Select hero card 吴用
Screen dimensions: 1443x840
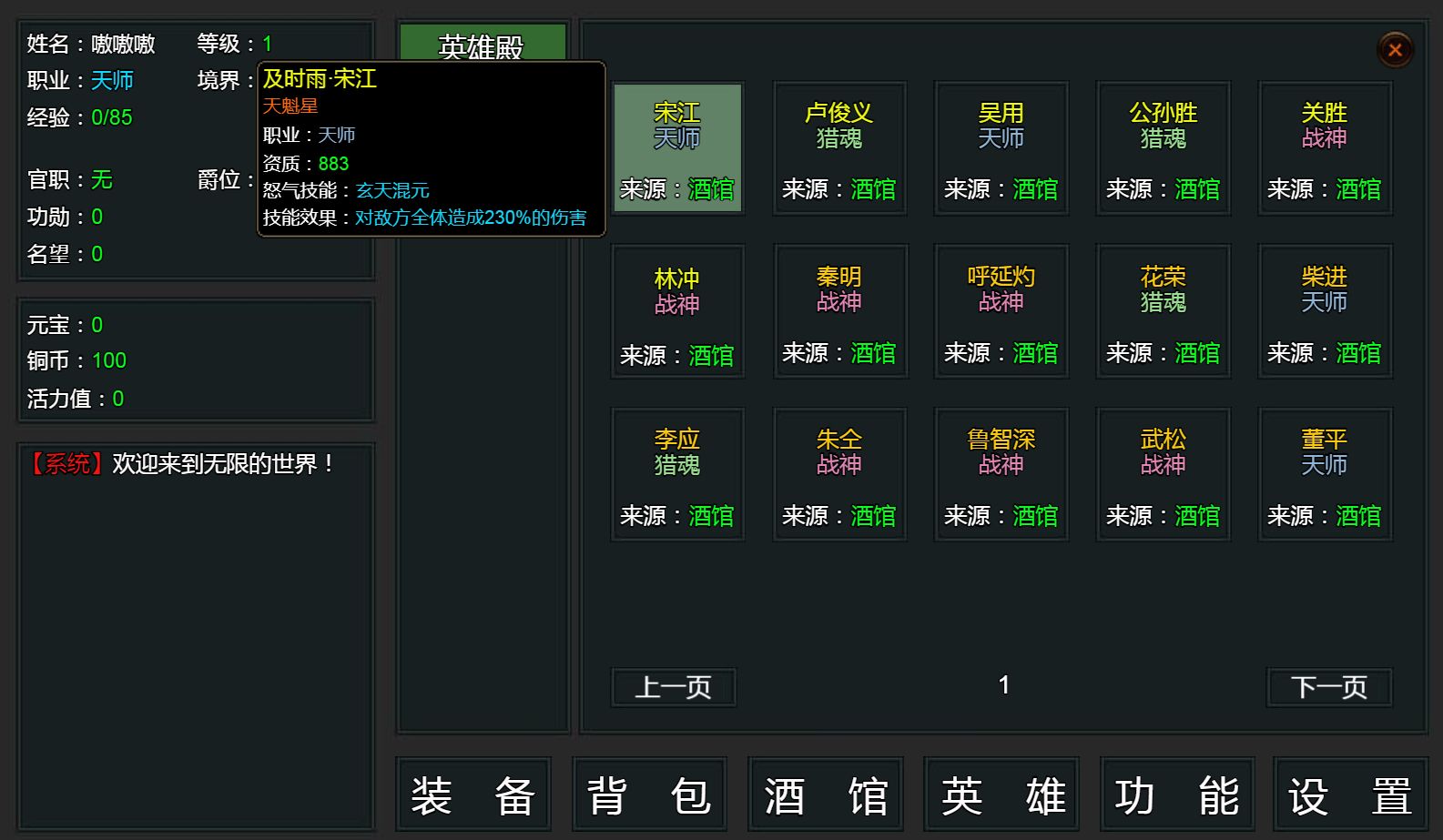(1001, 148)
